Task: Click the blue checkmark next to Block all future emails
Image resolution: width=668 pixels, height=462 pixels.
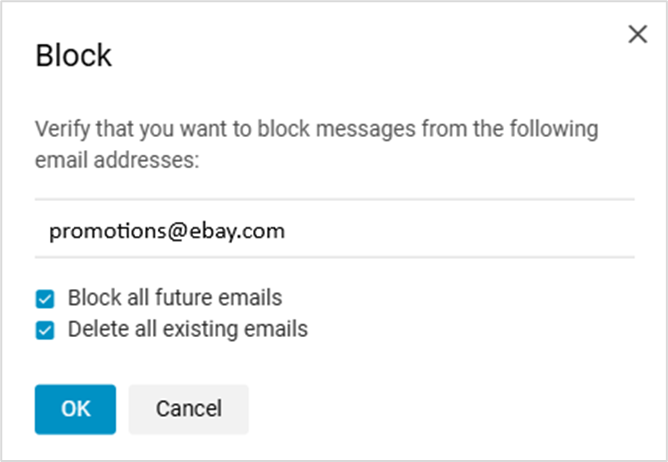Action: pyautogui.click(x=44, y=298)
